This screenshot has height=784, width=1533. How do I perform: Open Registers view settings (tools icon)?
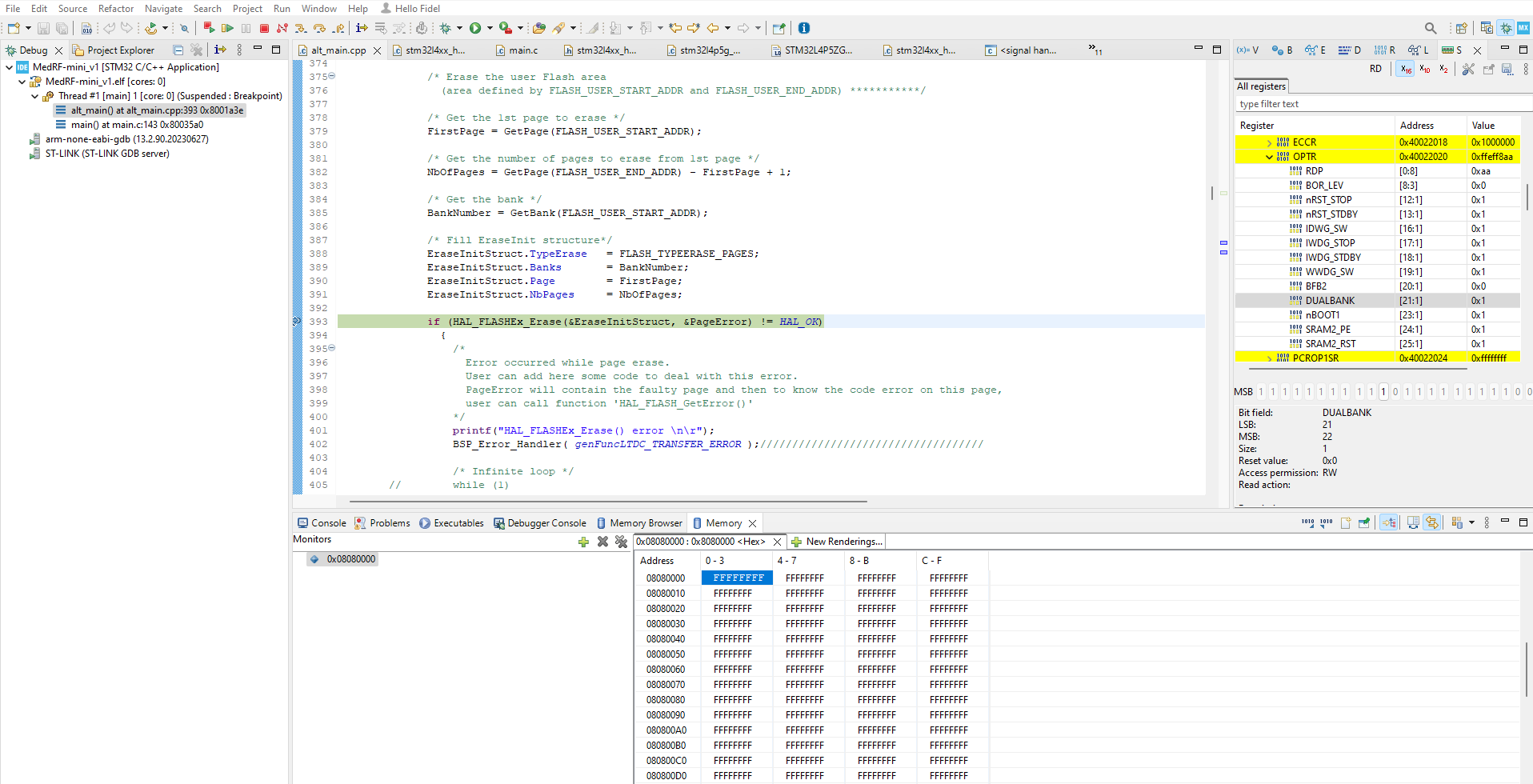tap(1468, 69)
